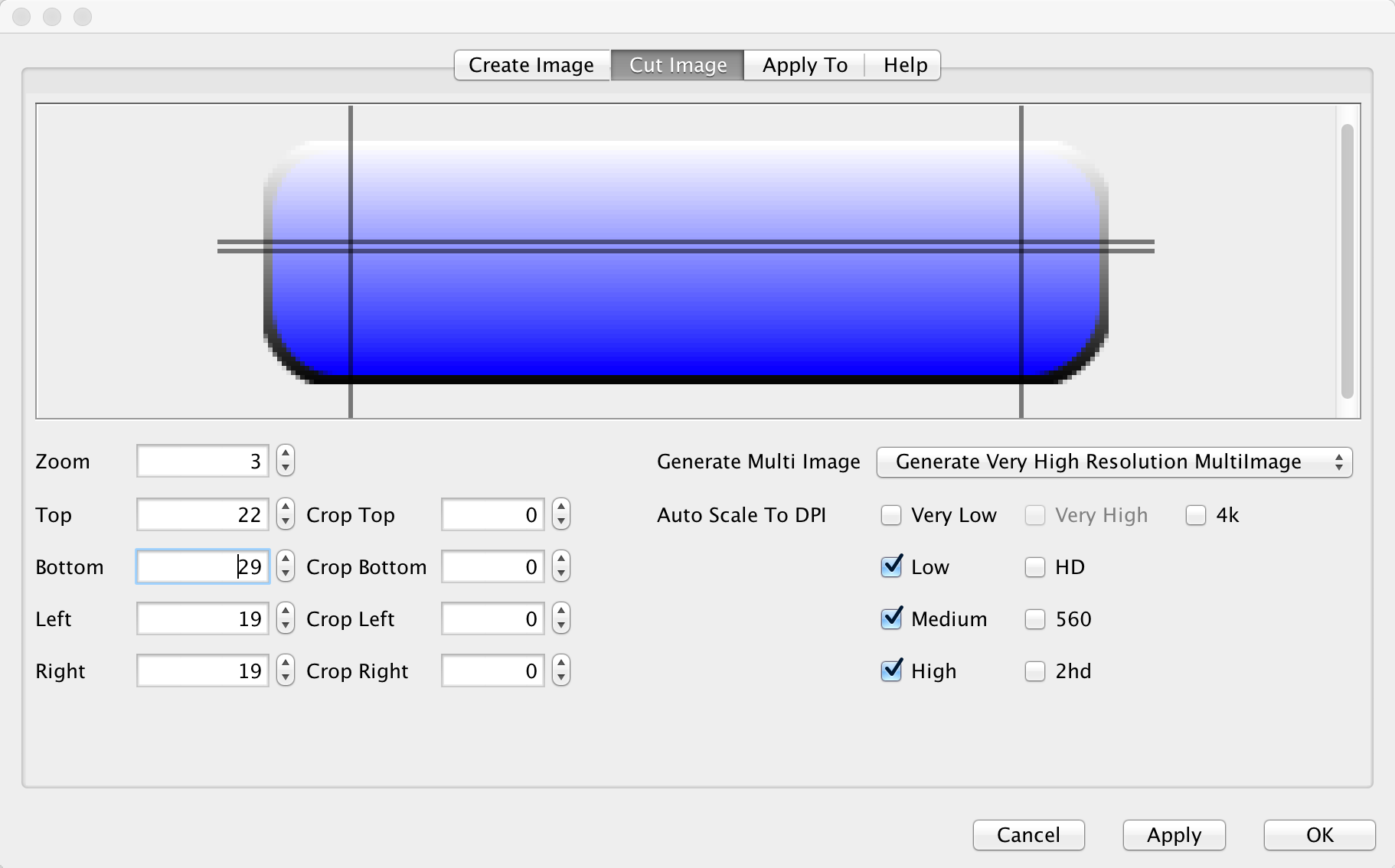The image size is (1395, 868).
Task: Switch to the Create Image tab
Action: [531, 65]
